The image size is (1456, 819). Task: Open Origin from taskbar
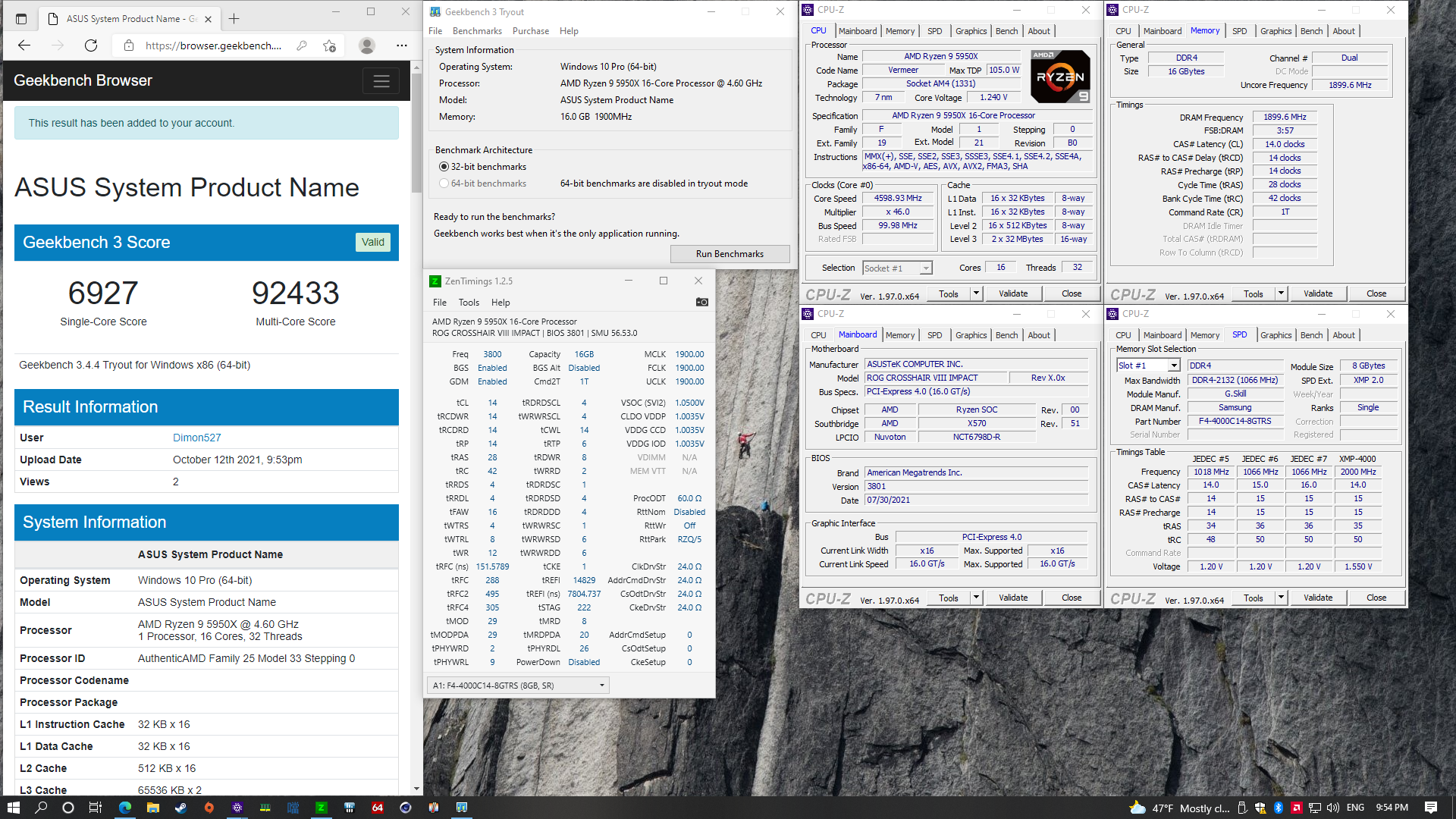click(209, 808)
